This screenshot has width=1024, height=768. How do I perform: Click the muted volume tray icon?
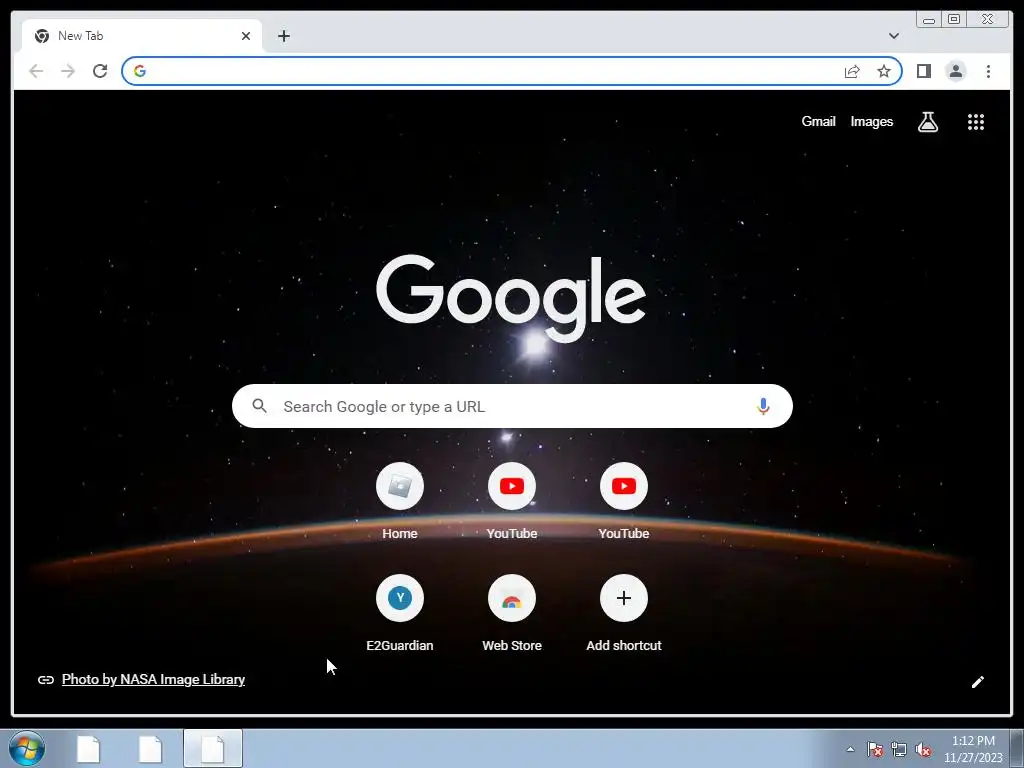(923, 749)
